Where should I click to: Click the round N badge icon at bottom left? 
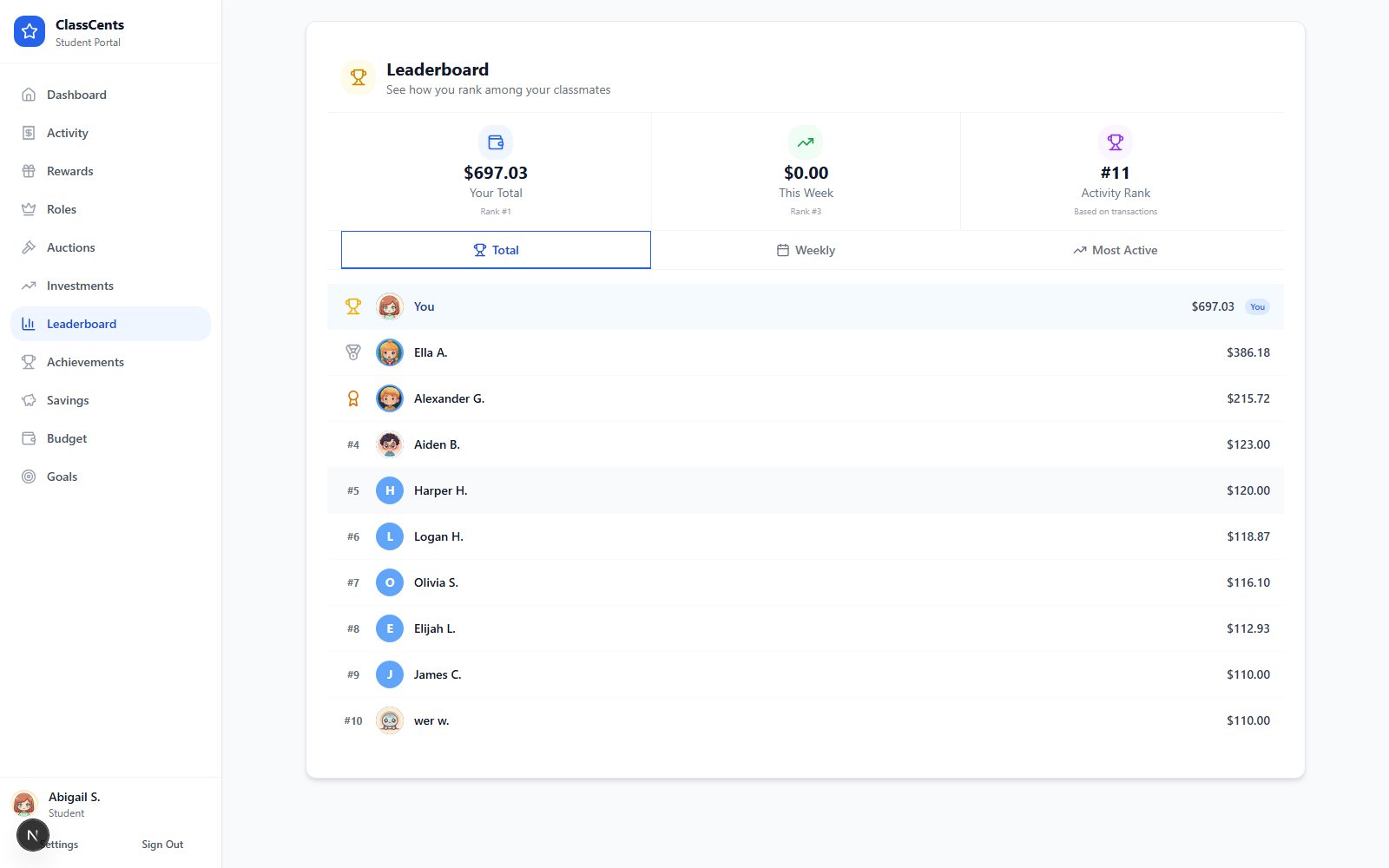33,835
